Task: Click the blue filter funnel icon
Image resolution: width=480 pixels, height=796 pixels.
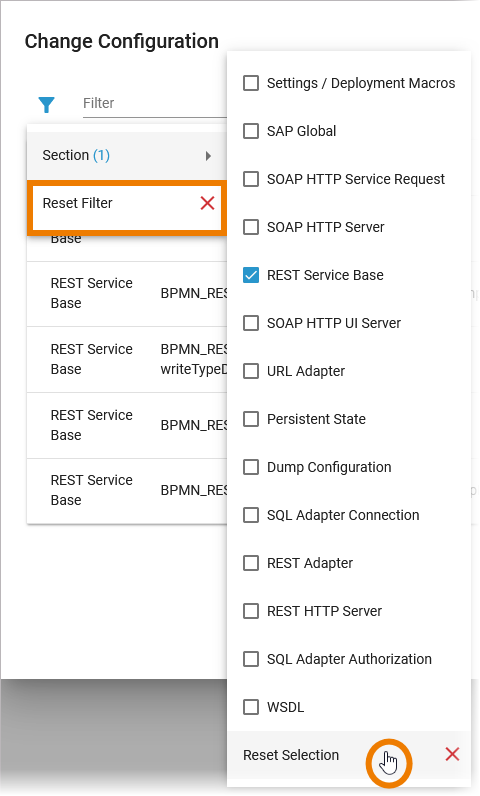Action: [x=46, y=105]
